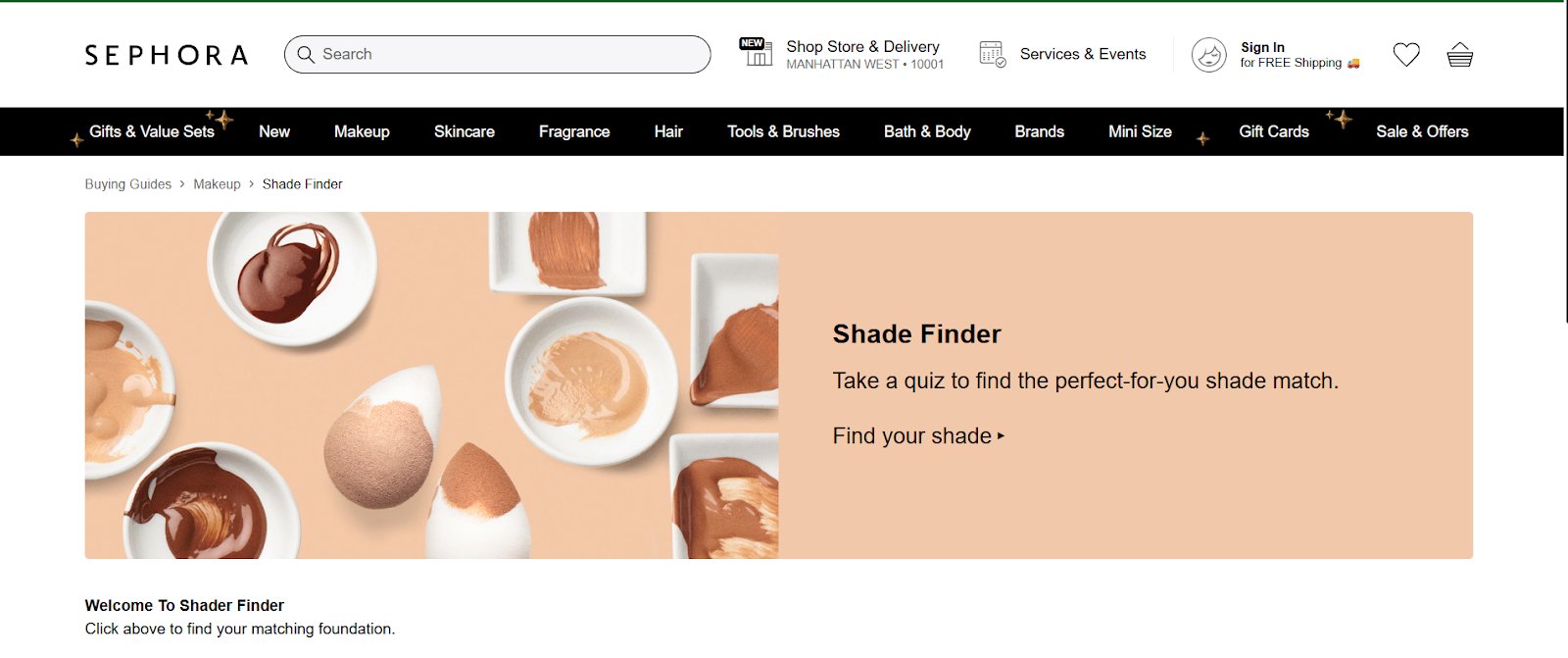
Task: Go to Gifts & Value Sets
Action: (152, 131)
